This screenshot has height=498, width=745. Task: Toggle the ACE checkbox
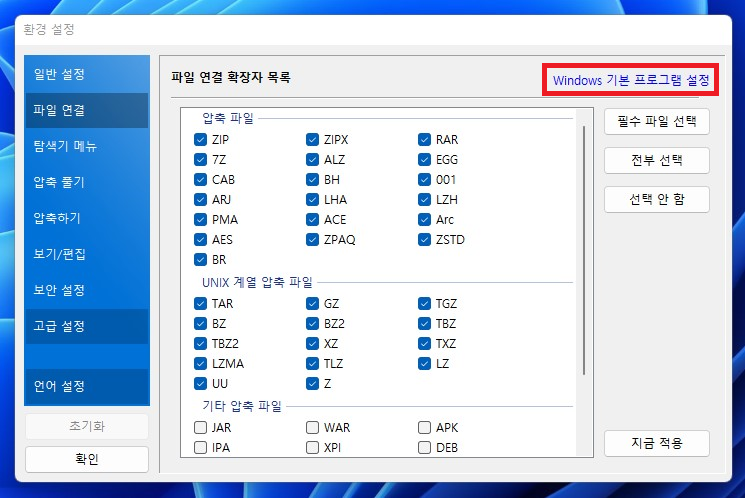[x=312, y=220]
